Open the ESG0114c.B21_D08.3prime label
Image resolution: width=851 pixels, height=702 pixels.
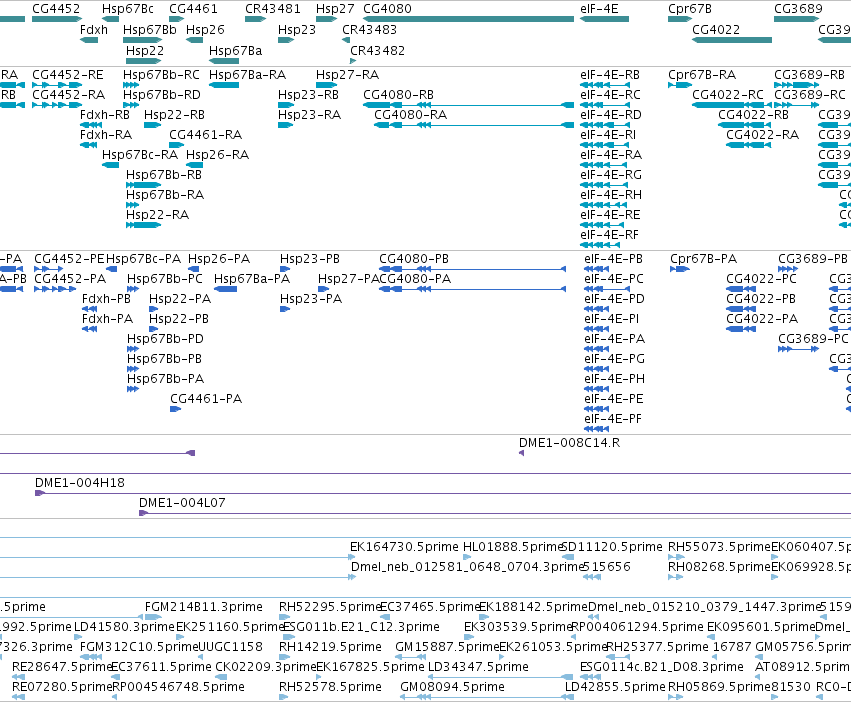tap(662, 667)
